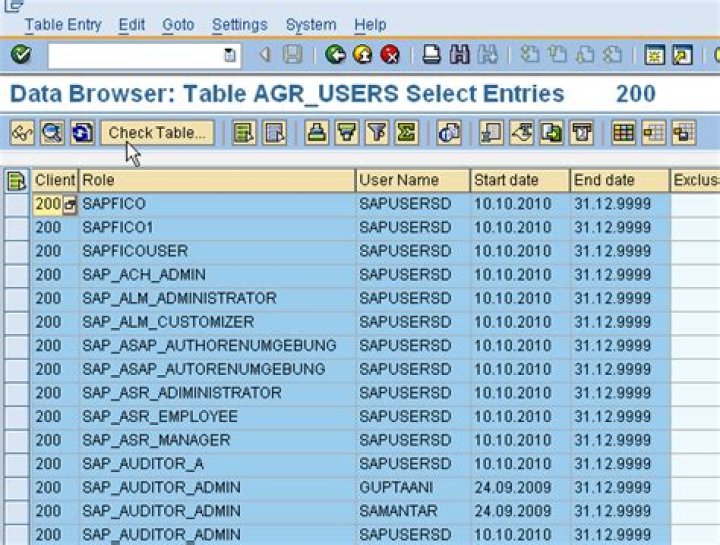720x545 pixels.
Task: Open Find with the binoculars icon
Action: 459,55
